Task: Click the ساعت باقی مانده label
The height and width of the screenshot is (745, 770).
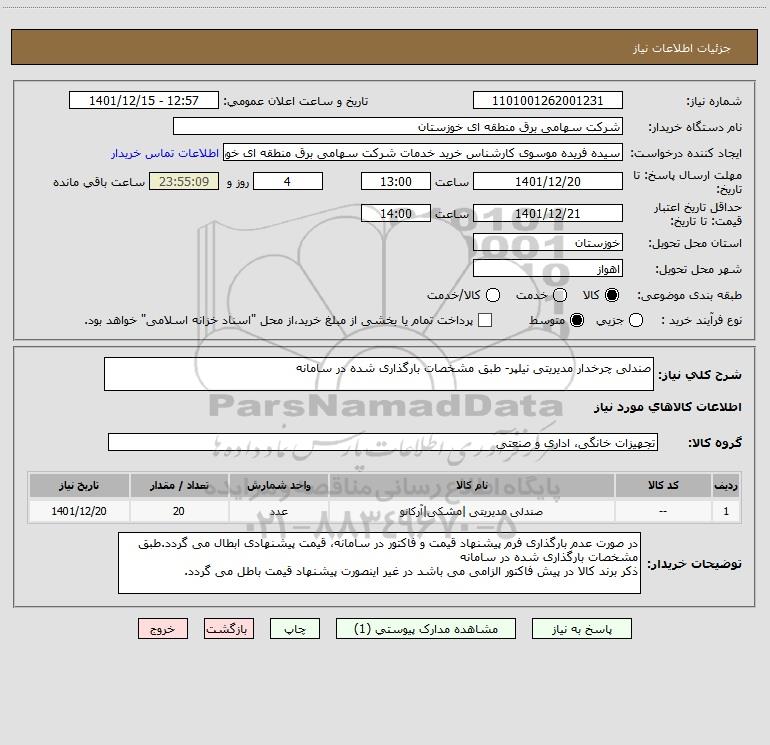Action: click(99, 182)
